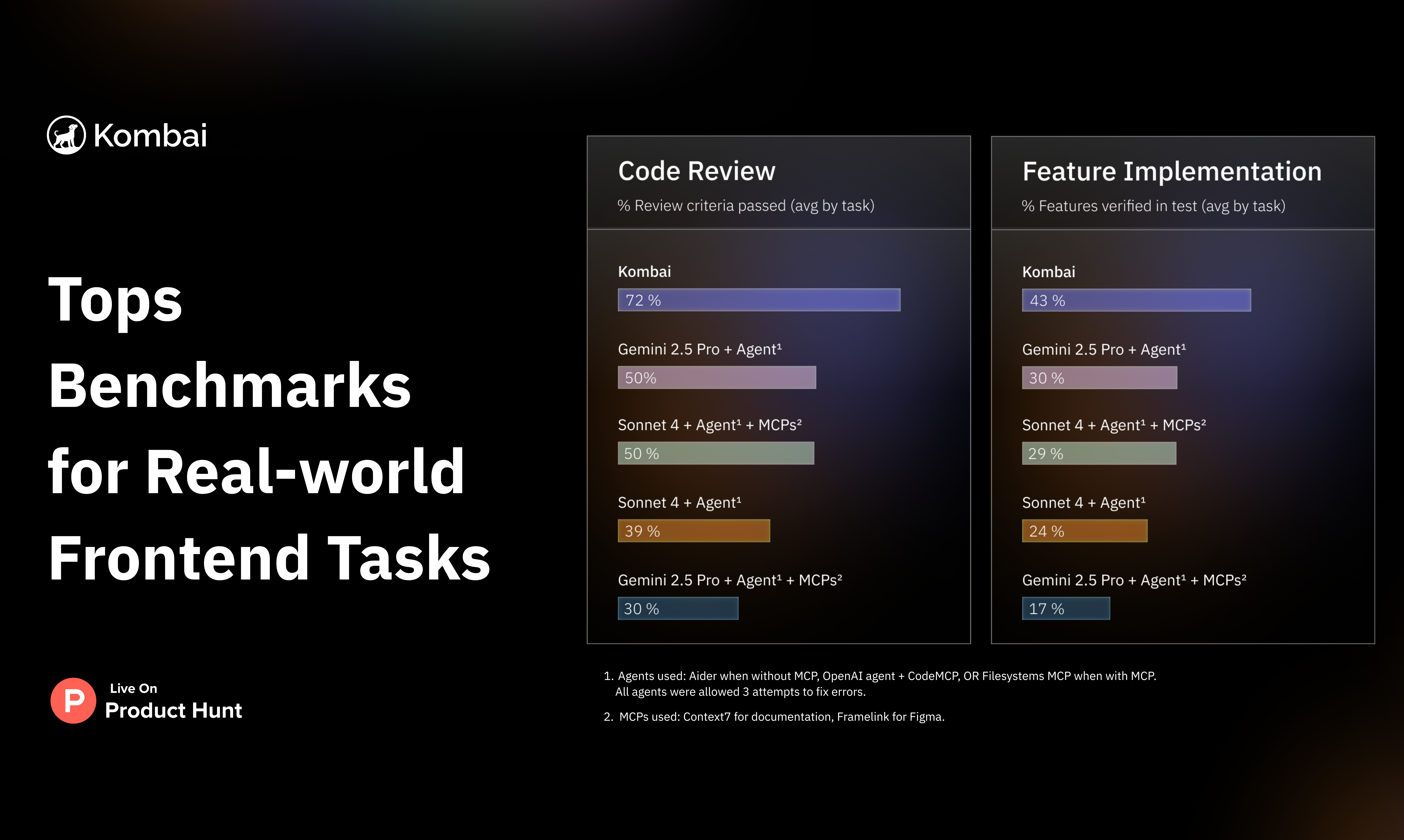The height and width of the screenshot is (840, 1404).
Task: Click the pink 30 % bar in Feature Implementation
Action: click(x=1100, y=378)
